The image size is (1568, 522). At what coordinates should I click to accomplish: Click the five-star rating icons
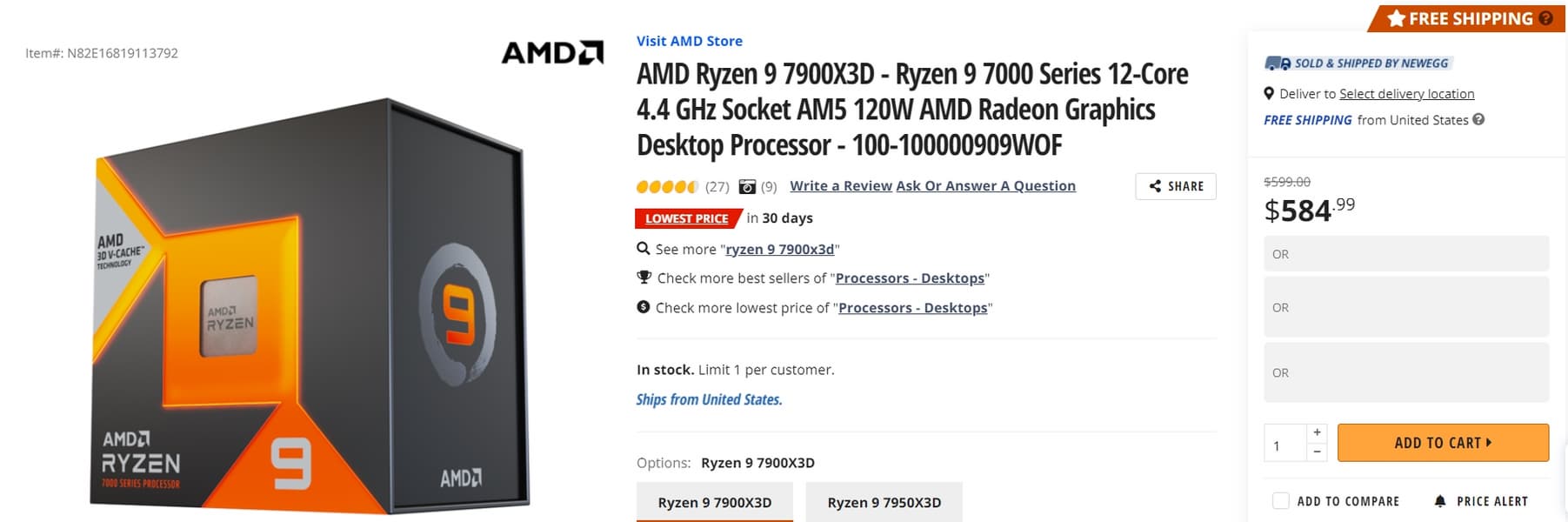pos(667,186)
